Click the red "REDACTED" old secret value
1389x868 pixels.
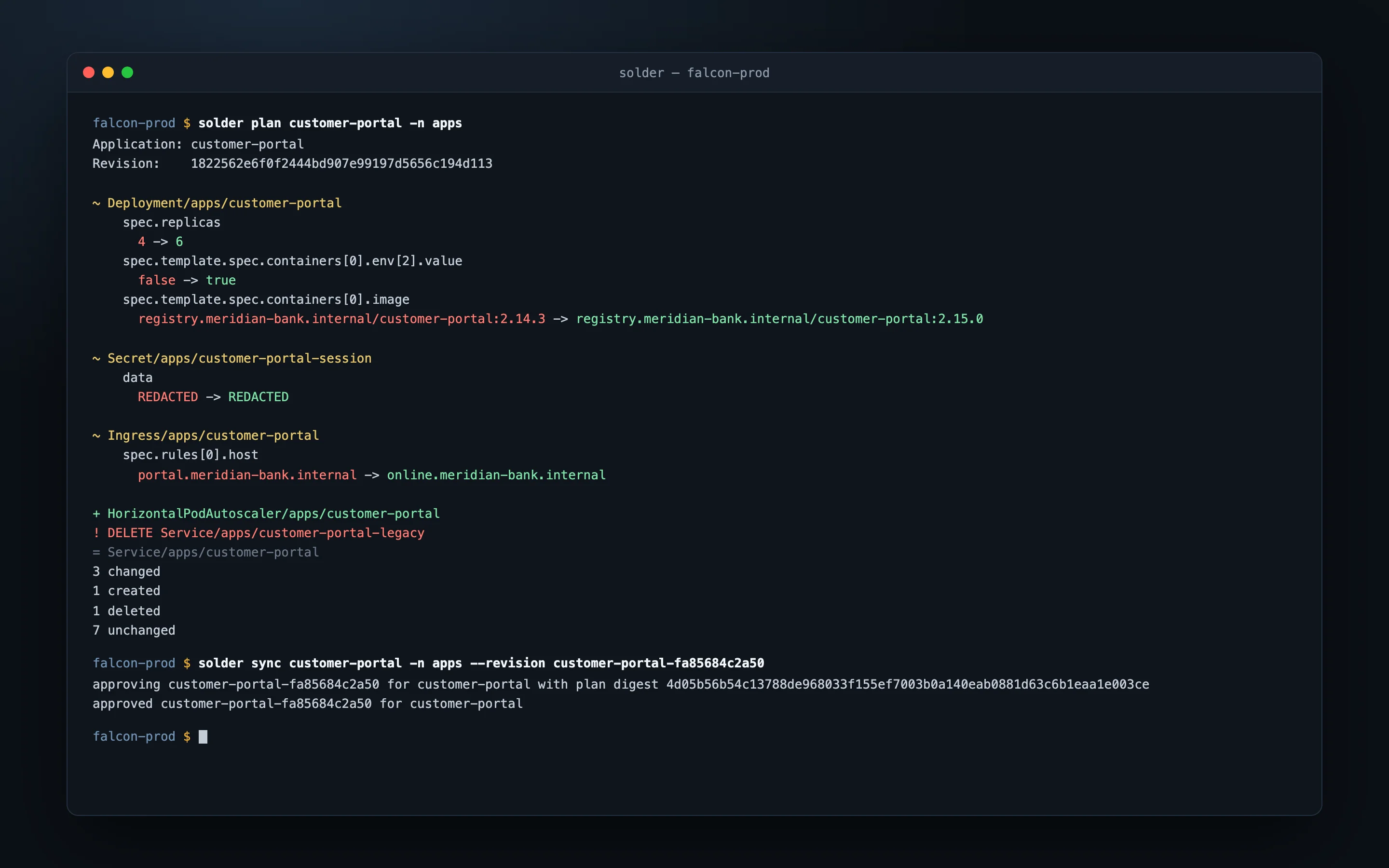click(x=168, y=397)
